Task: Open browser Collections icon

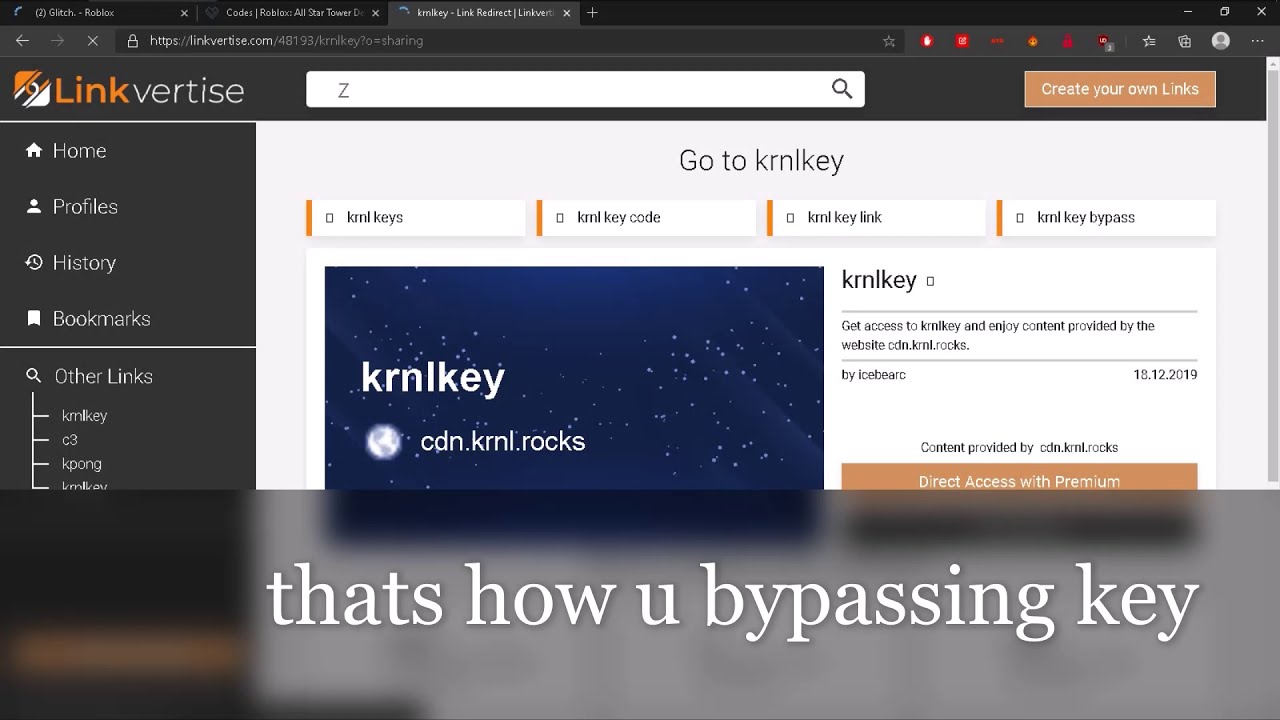Action: (x=1185, y=41)
